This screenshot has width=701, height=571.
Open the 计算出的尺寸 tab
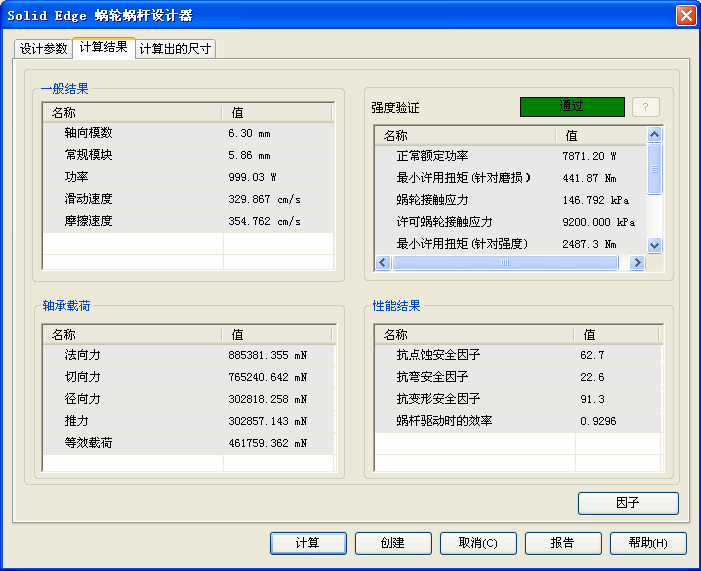175,49
